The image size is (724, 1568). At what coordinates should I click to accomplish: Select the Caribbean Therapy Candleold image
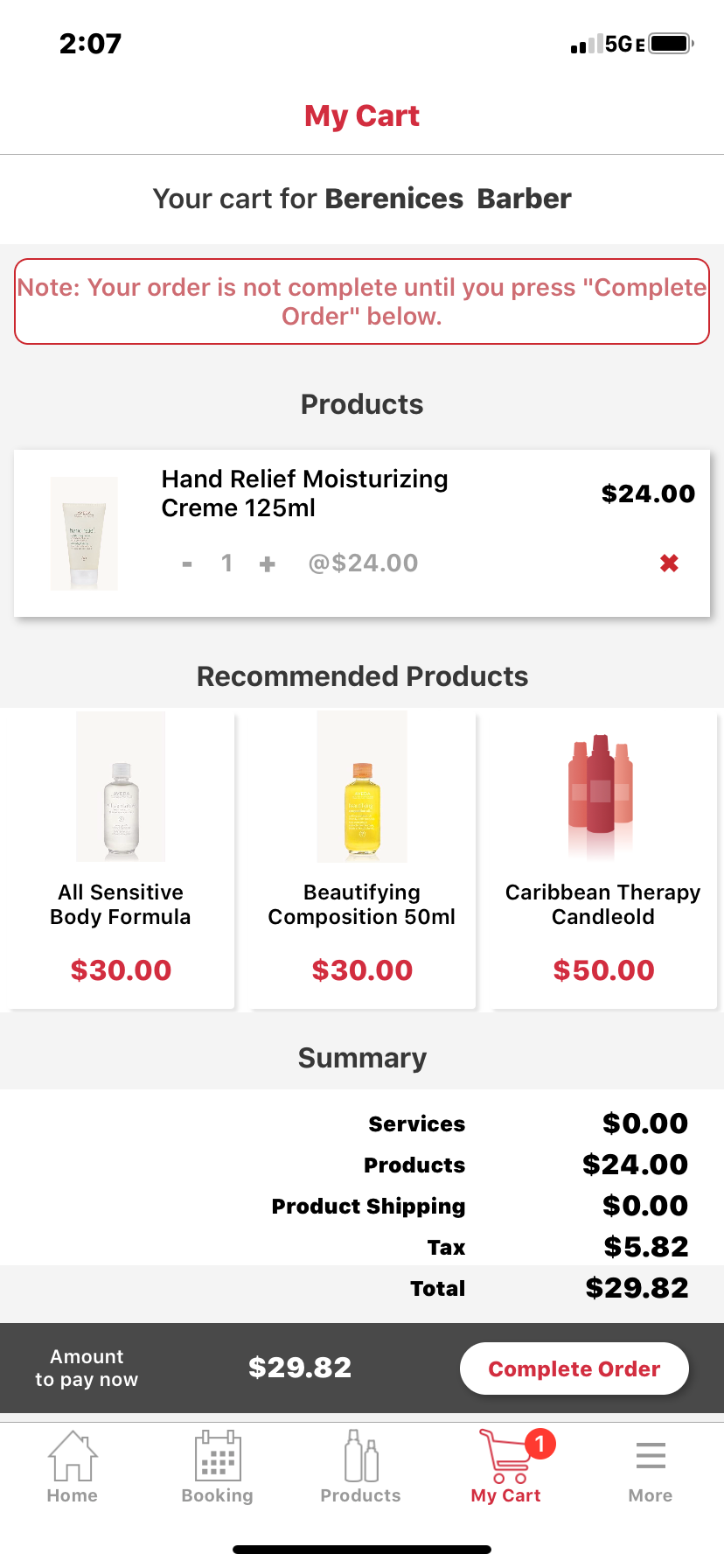[x=601, y=787]
